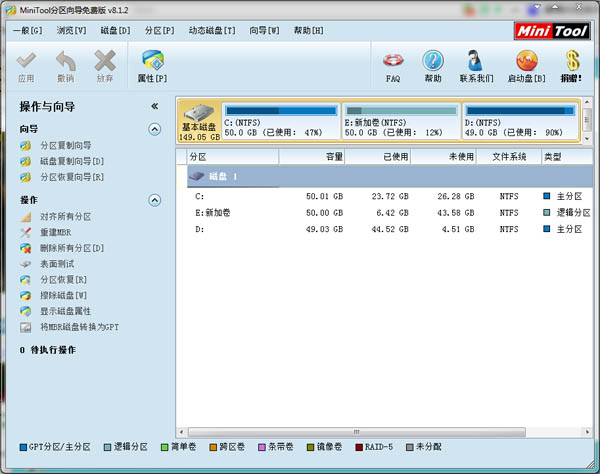The width and height of the screenshot is (600, 474).
Task: Open 联系我们 contact us icon
Action: tap(475, 60)
